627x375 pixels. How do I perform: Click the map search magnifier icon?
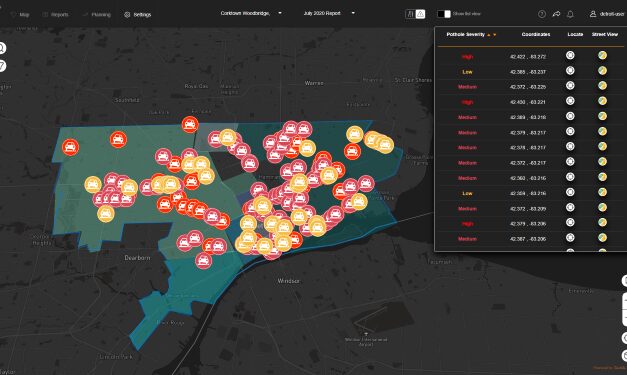pyautogui.click(x=2, y=48)
